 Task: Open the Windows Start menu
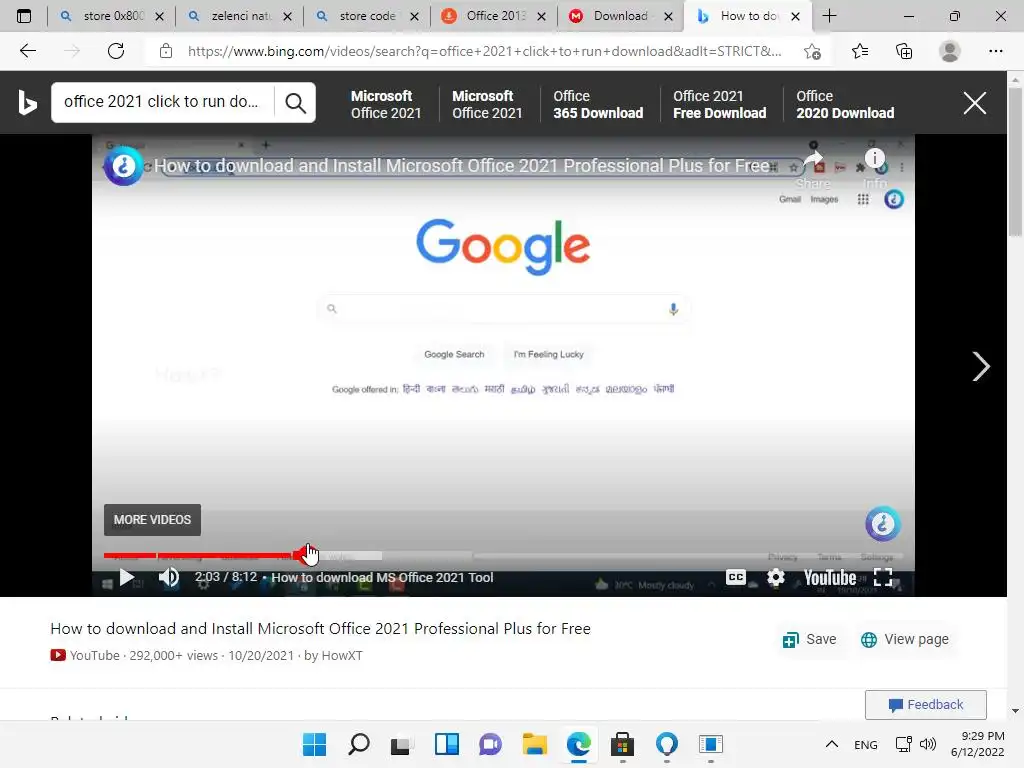click(314, 744)
